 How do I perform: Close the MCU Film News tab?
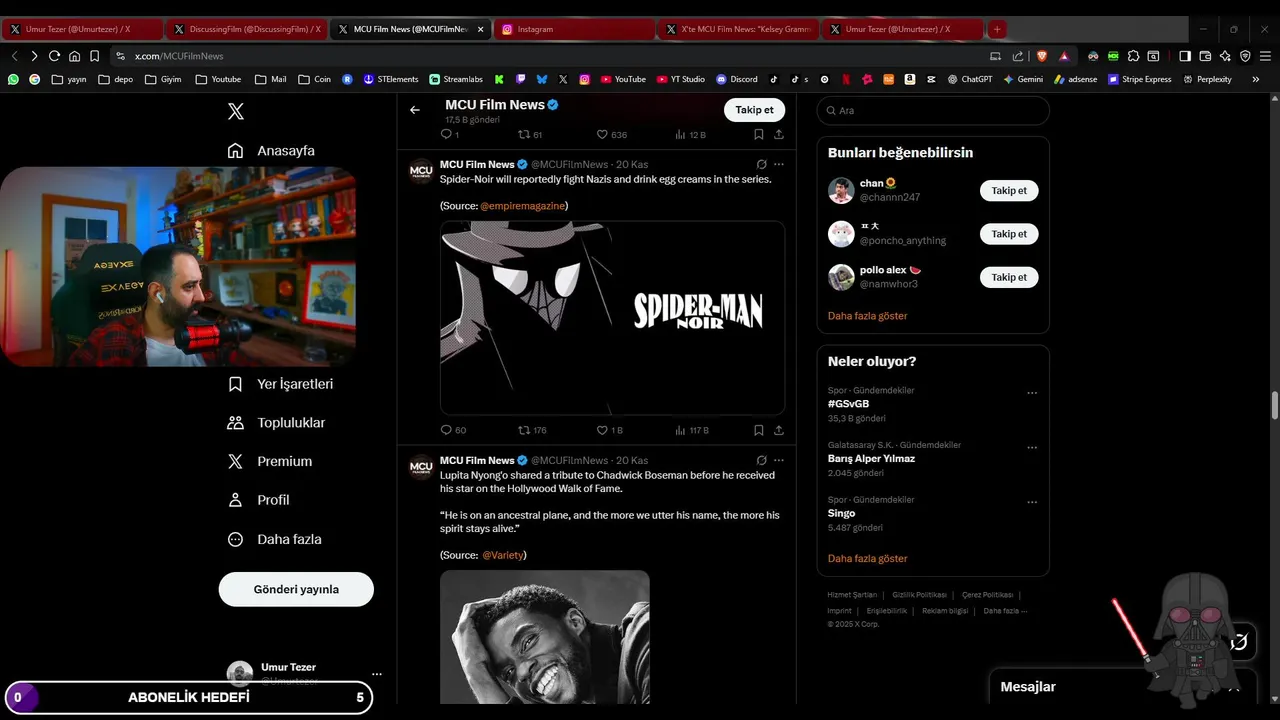coord(481,30)
